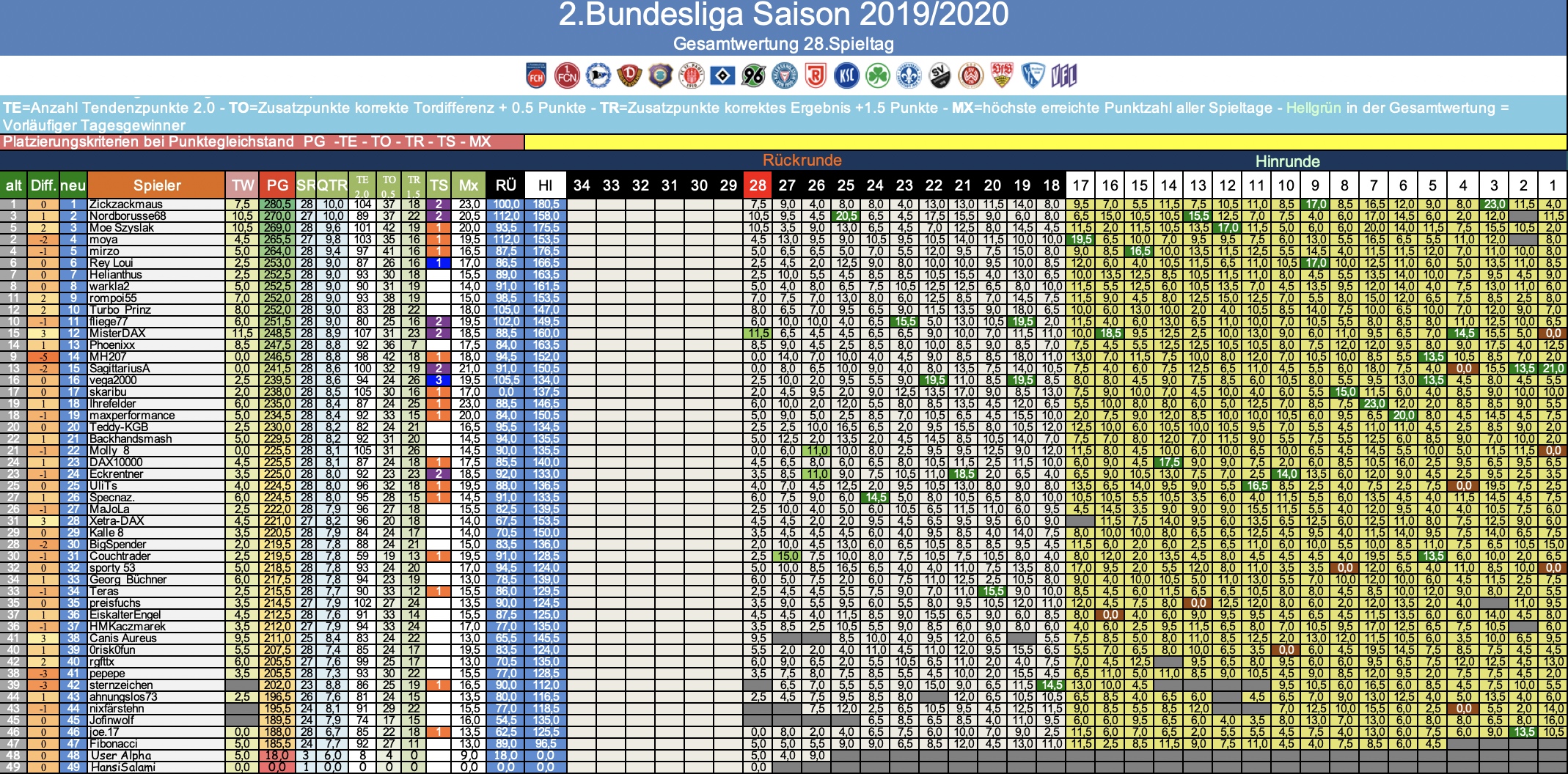Image resolution: width=1568 pixels, height=774 pixels.
Task: Click the 'alt' column header
Action: pos(14,185)
